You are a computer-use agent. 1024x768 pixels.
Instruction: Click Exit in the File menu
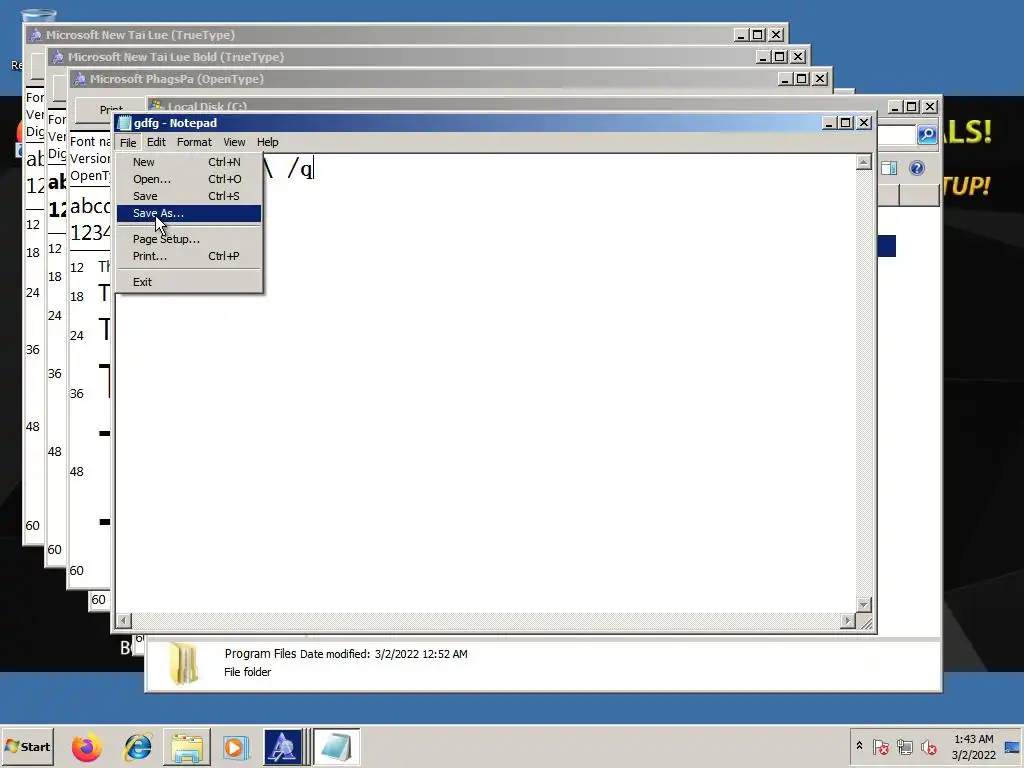(189, 282)
